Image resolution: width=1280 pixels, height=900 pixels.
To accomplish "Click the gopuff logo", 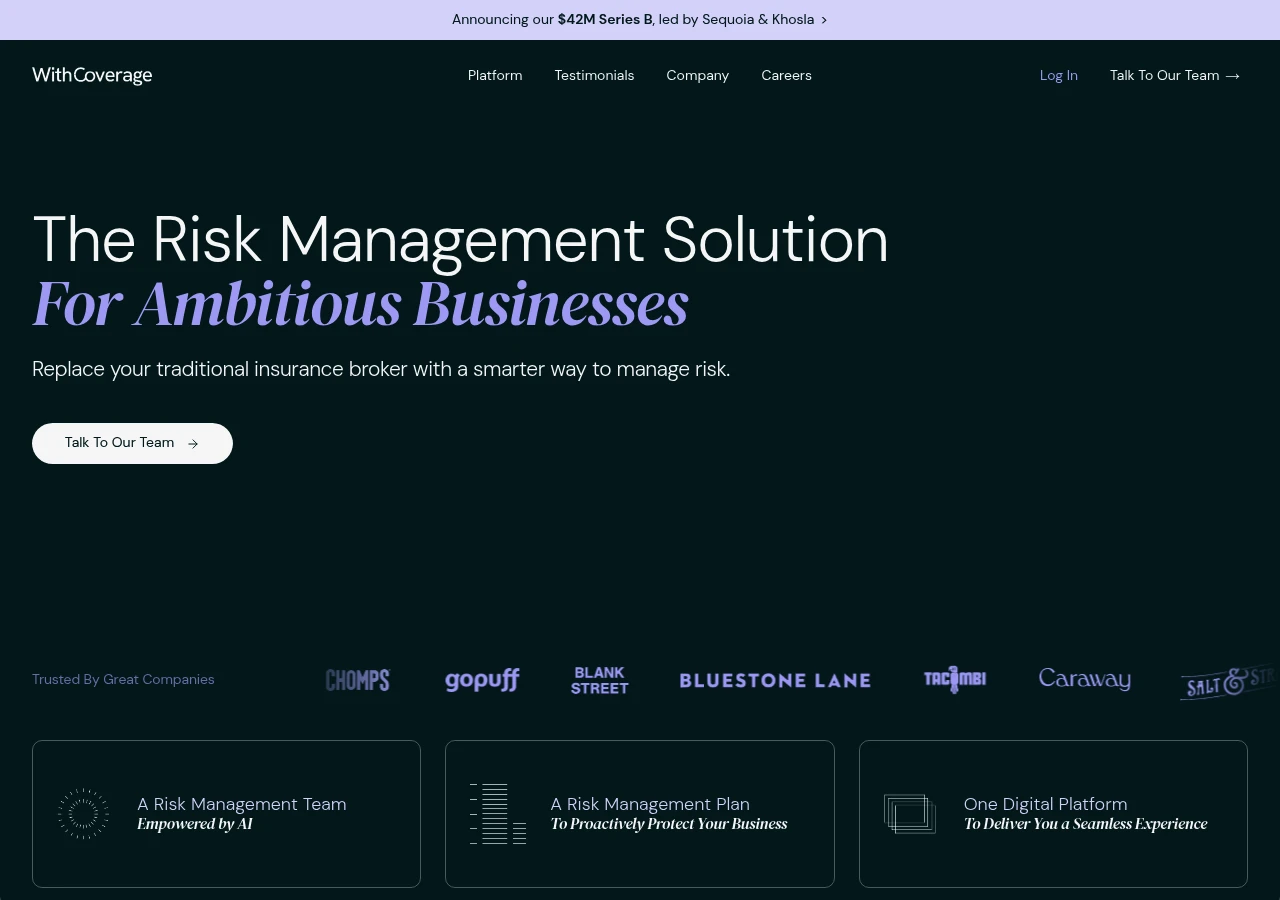I will [x=482, y=680].
